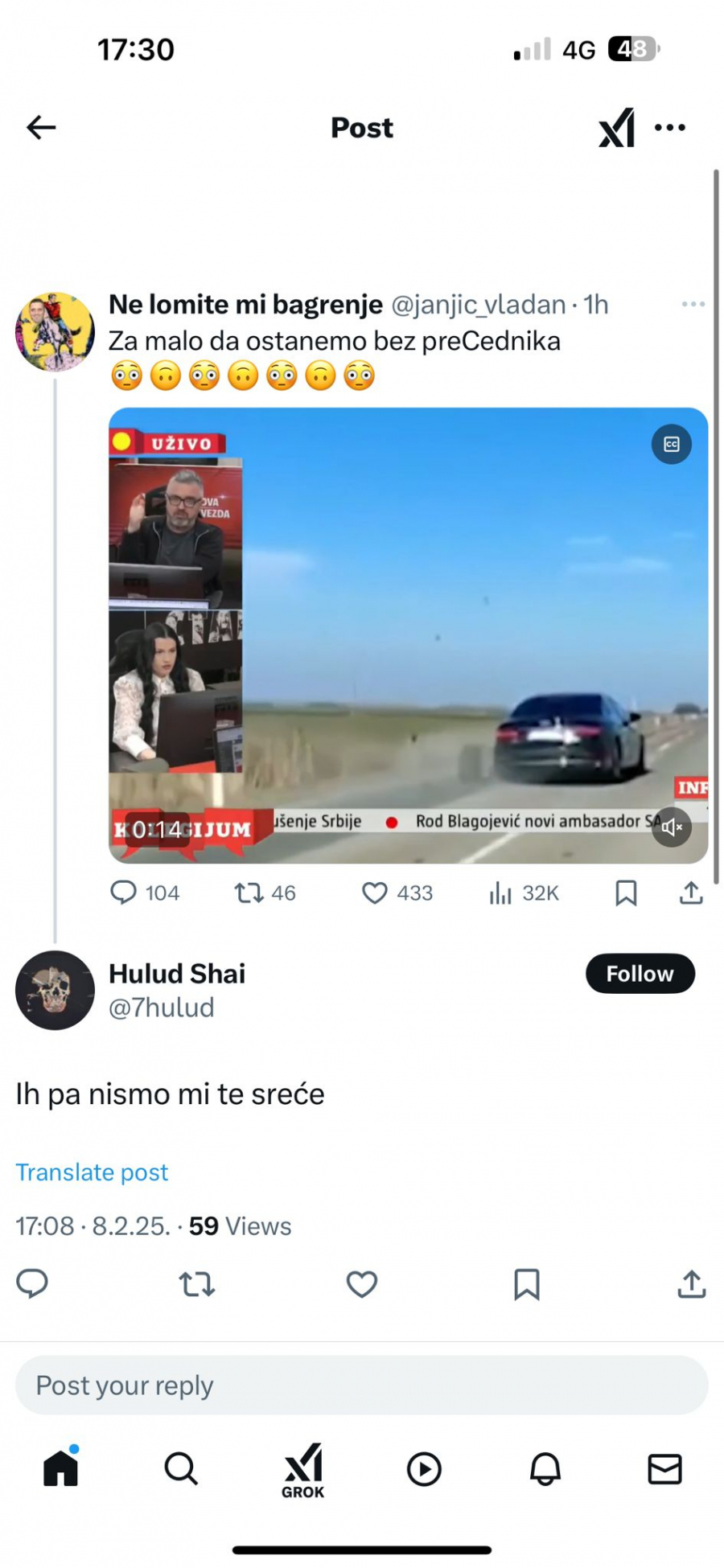Open the Search tab in bottom navigation
Screen dimensions: 724x1568
(x=181, y=1469)
